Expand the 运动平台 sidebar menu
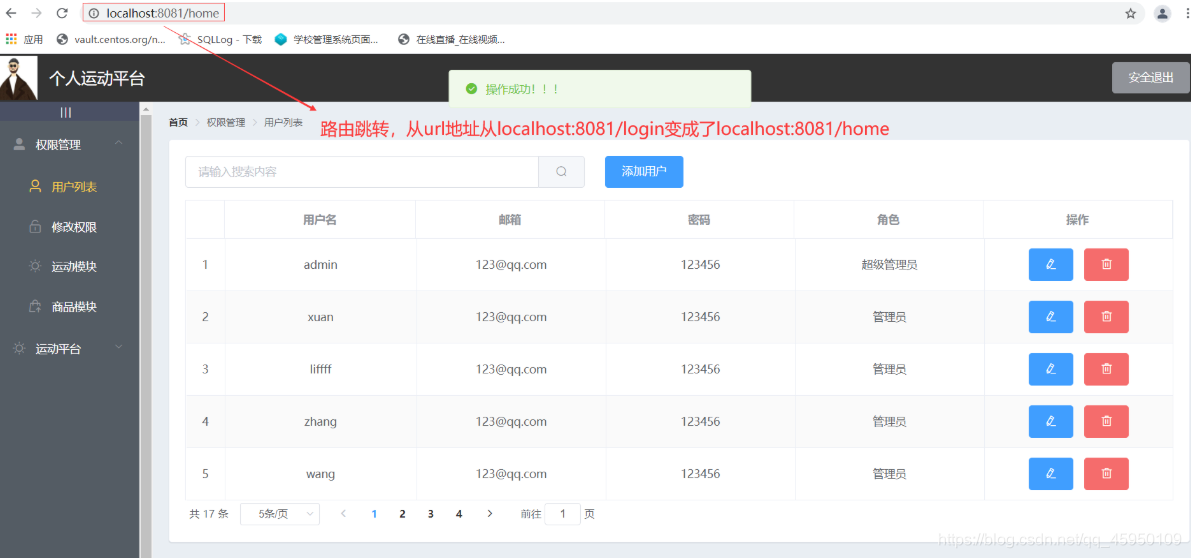Screen dimensions: 1191x558 click(x=70, y=349)
